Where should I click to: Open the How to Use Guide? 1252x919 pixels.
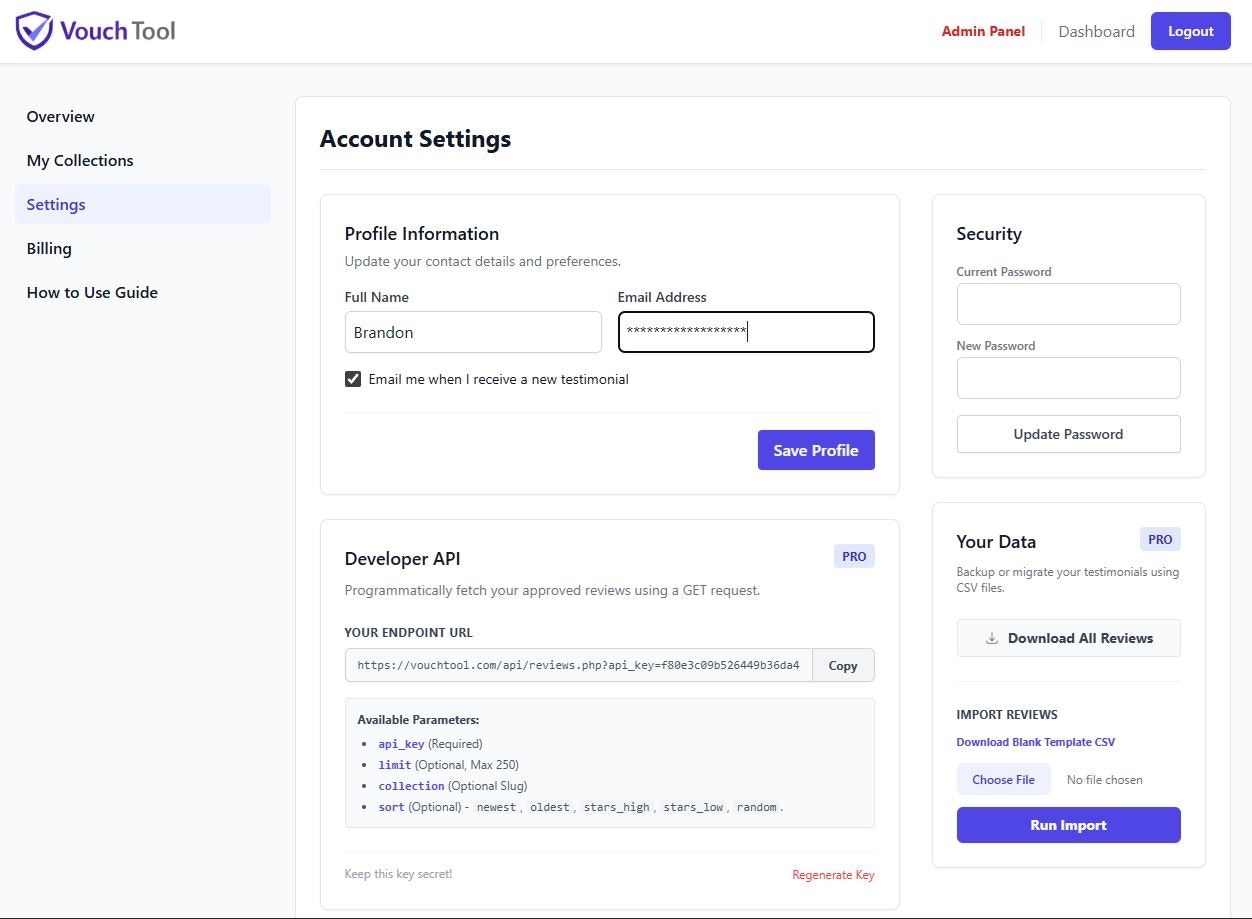click(92, 292)
